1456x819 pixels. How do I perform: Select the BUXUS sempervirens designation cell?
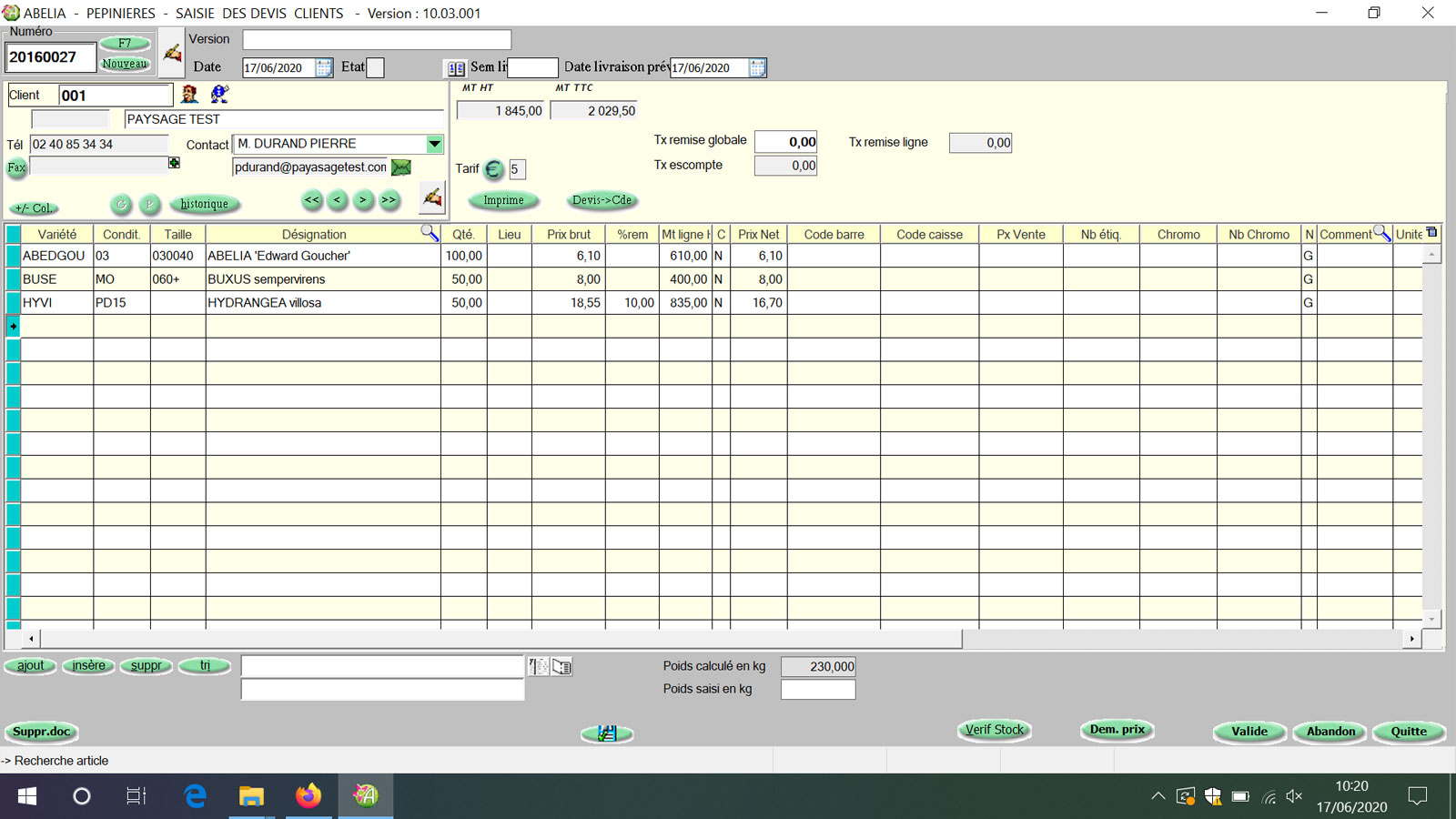coord(323,279)
